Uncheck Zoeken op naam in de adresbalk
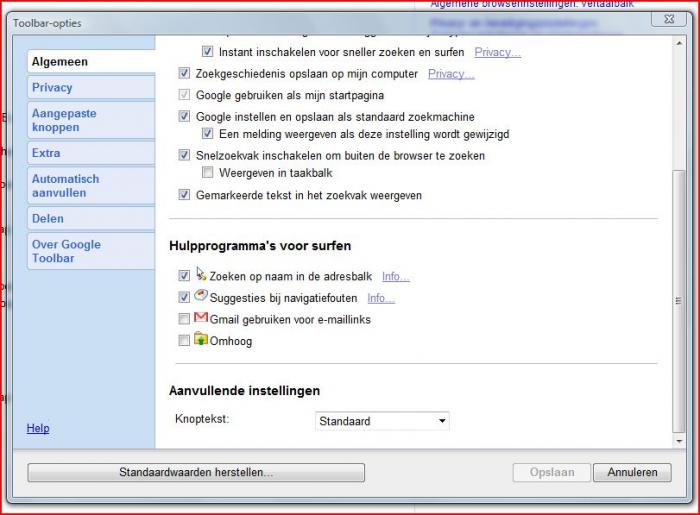 pos(184,275)
